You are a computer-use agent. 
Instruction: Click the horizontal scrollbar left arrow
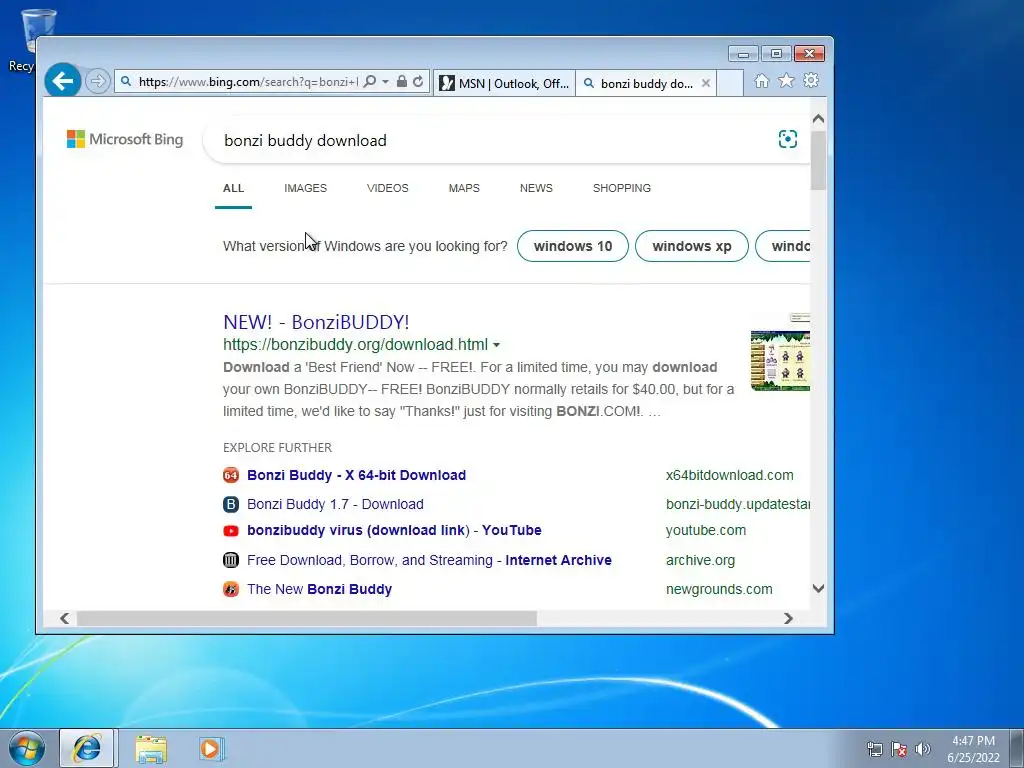(64, 618)
